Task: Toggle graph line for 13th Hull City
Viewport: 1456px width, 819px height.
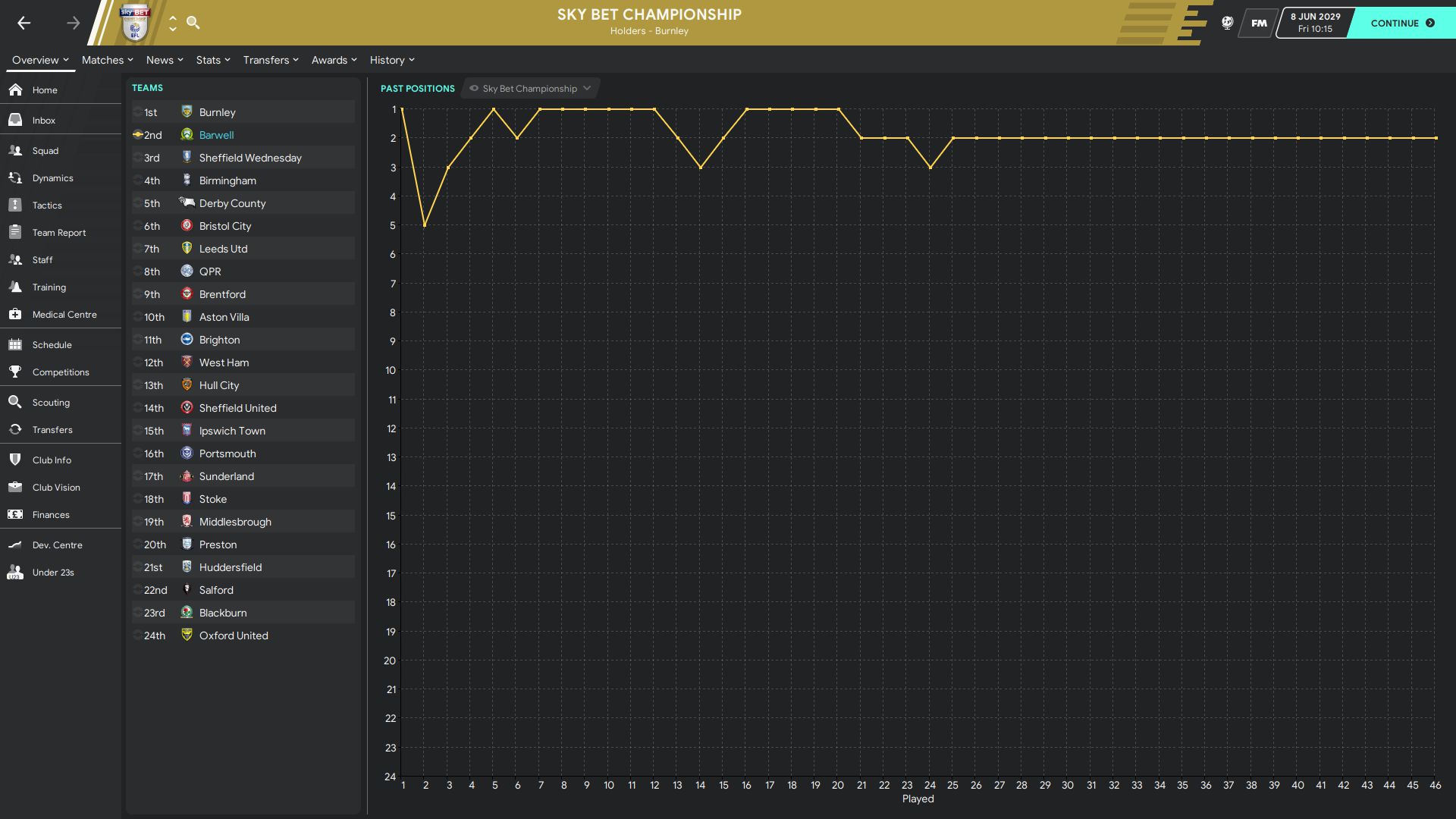Action: coord(137,384)
